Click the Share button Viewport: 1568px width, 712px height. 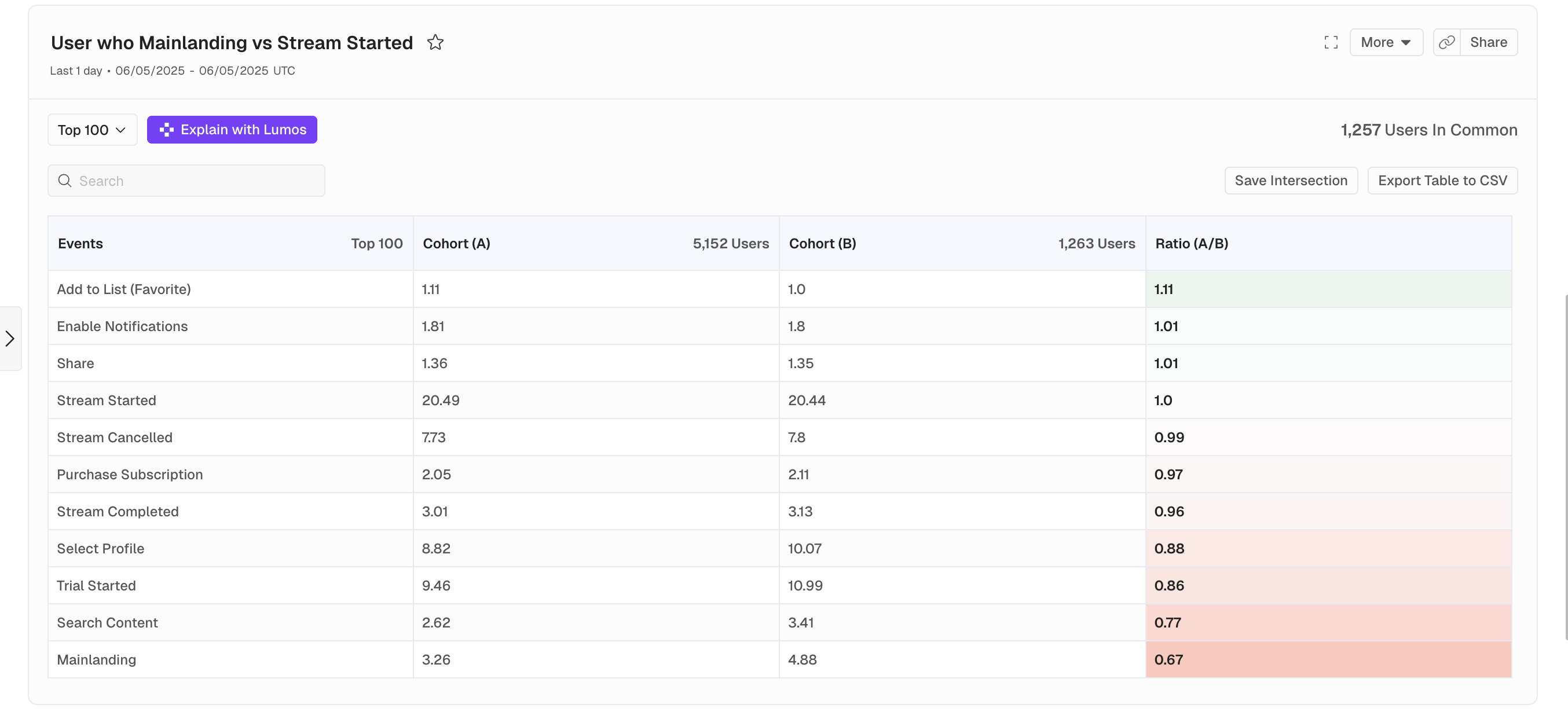[x=1488, y=43]
